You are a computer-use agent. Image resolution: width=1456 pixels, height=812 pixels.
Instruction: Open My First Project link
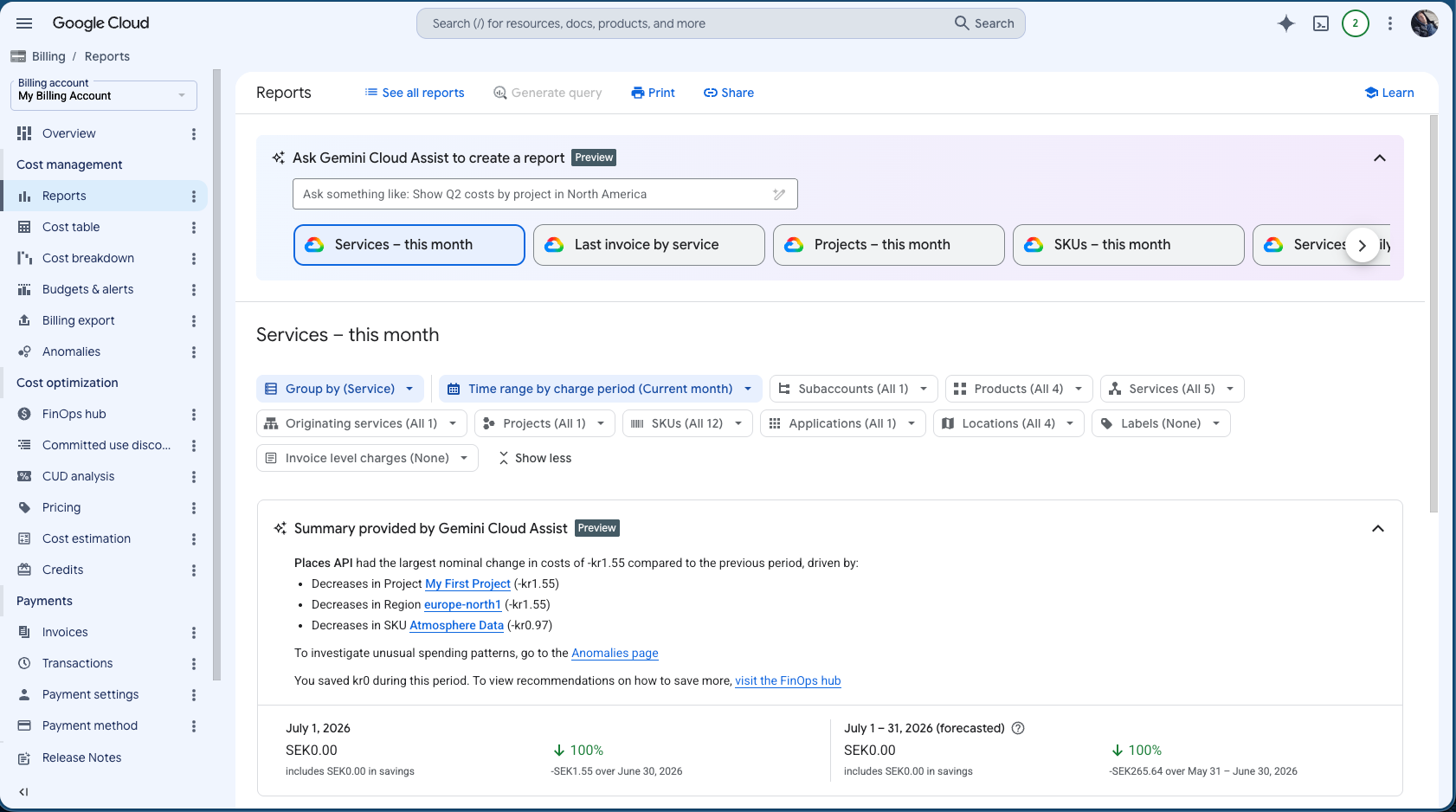point(467,583)
